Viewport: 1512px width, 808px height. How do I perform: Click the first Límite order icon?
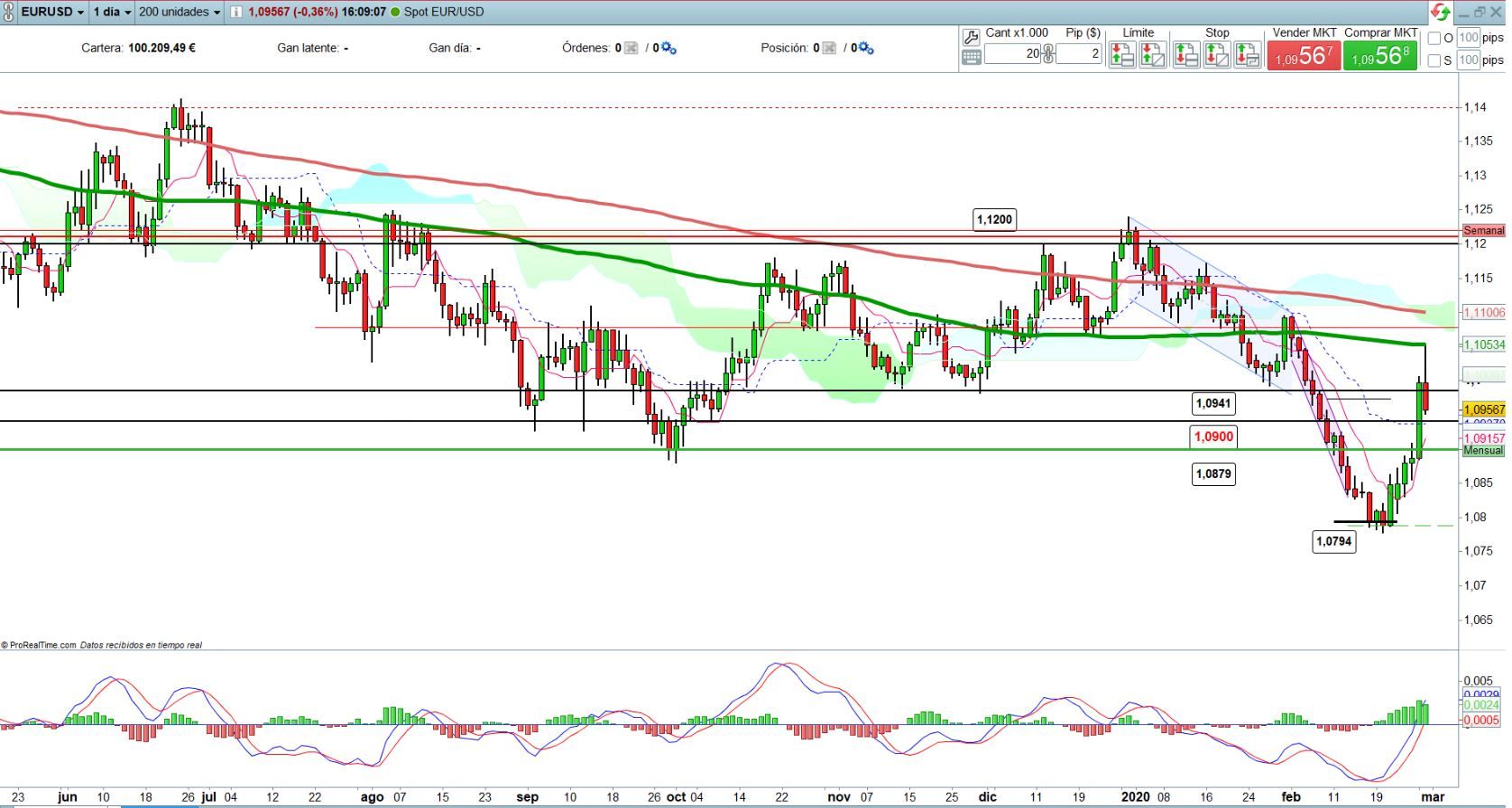click(x=1121, y=55)
